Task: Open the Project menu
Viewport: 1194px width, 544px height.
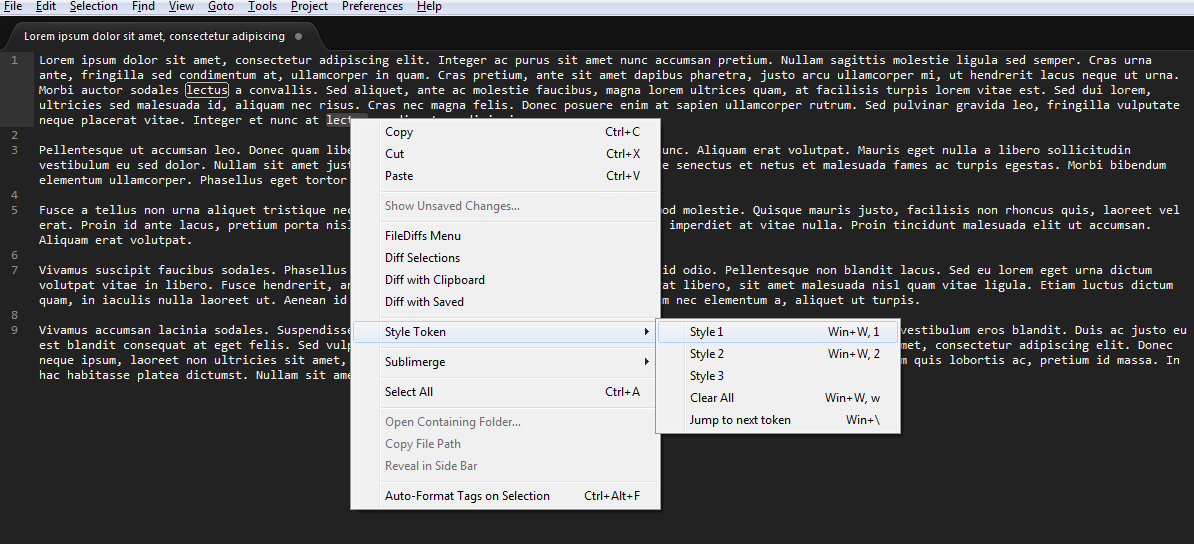Action: 309,6
